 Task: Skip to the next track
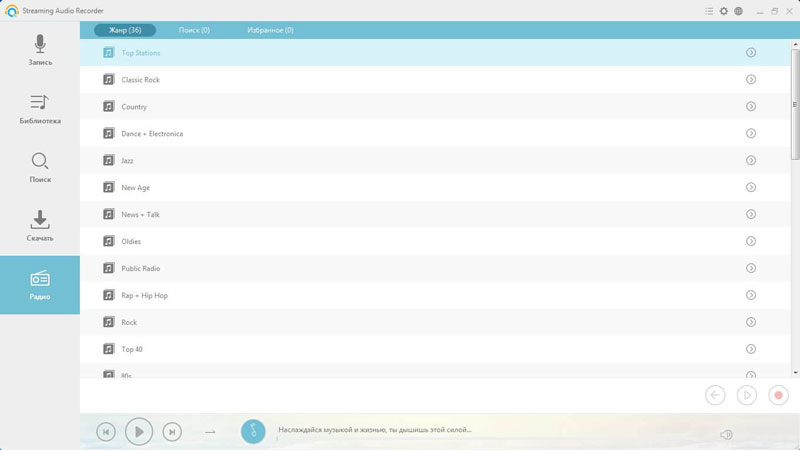pos(172,432)
